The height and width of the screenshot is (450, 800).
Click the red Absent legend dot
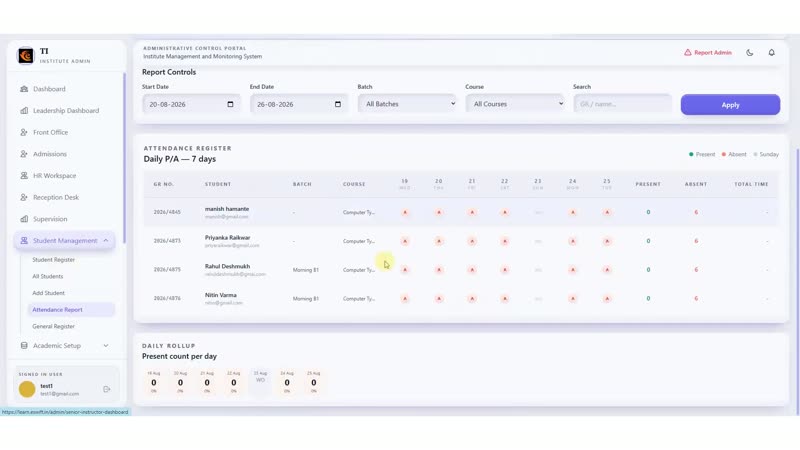pos(723,154)
